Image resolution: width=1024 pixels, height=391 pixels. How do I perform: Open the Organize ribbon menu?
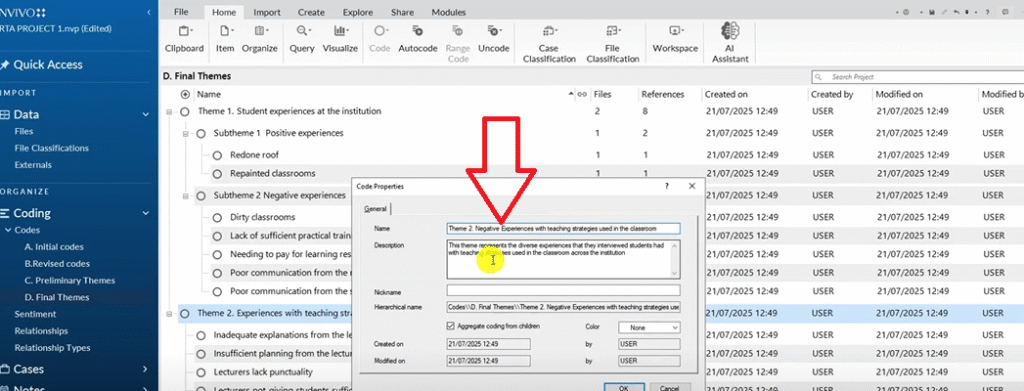point(260,39)
